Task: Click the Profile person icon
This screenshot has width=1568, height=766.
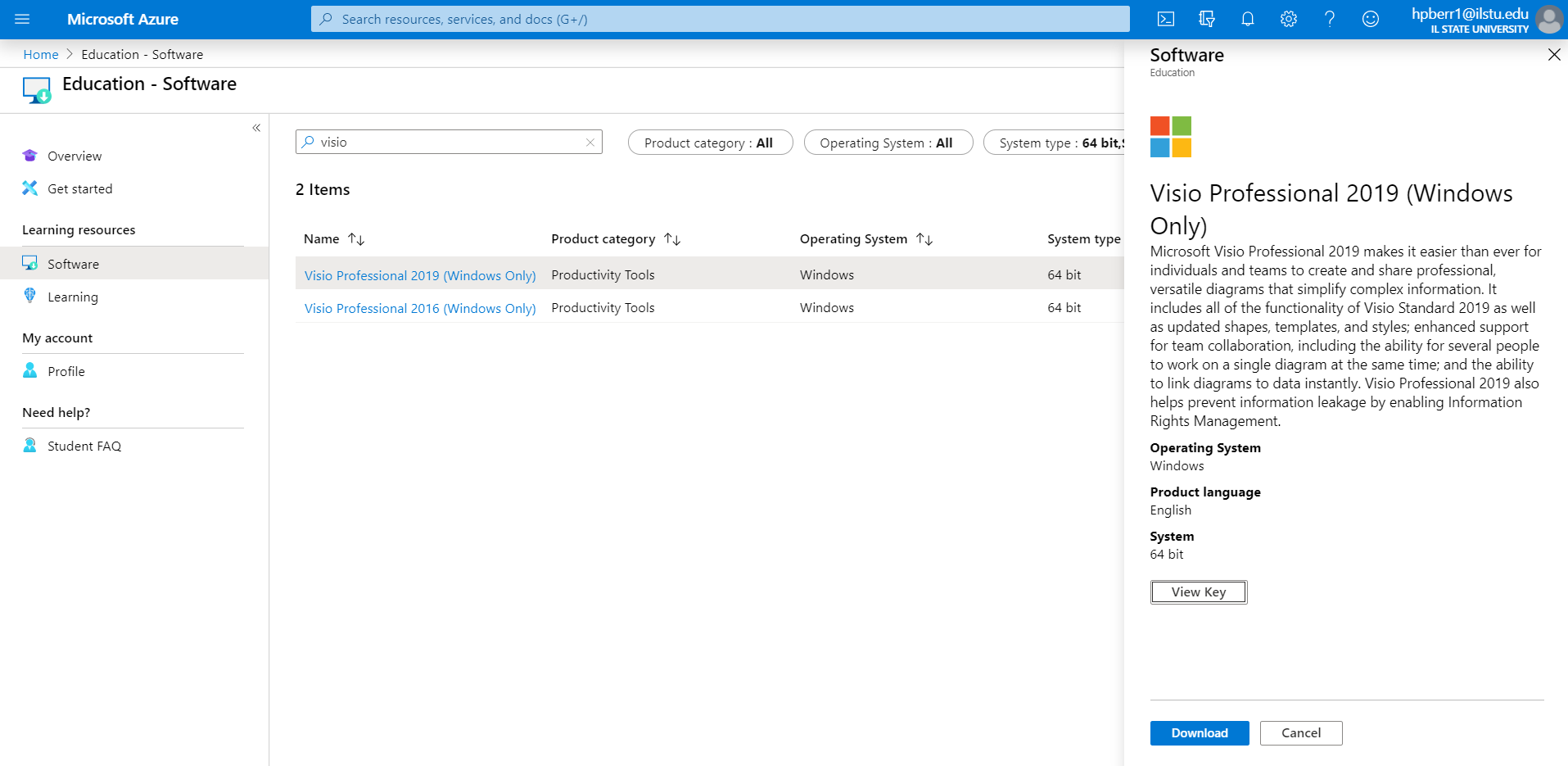Action: (30, 370)
